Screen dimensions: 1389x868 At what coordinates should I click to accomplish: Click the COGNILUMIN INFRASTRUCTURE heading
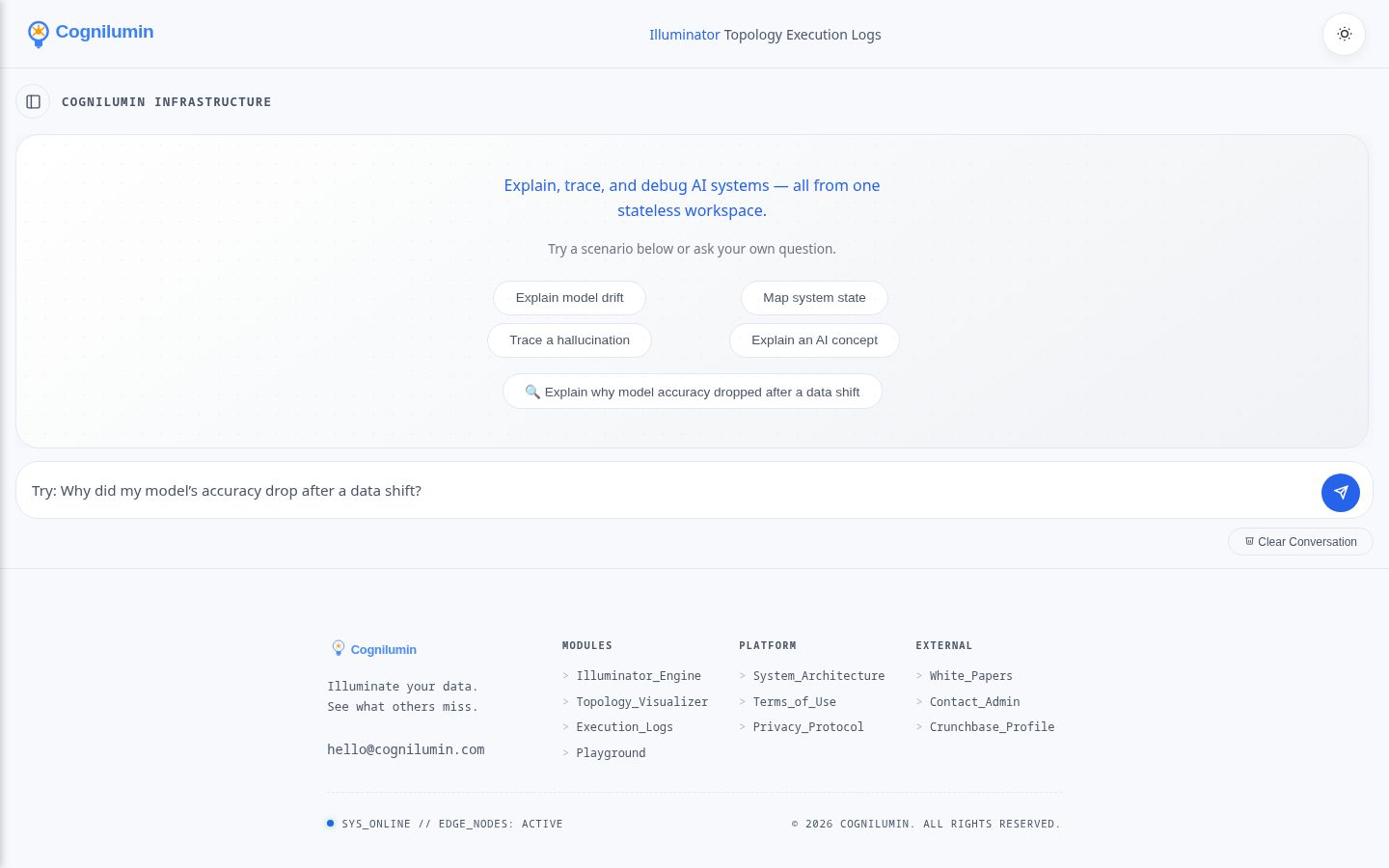tap(167, 102)
